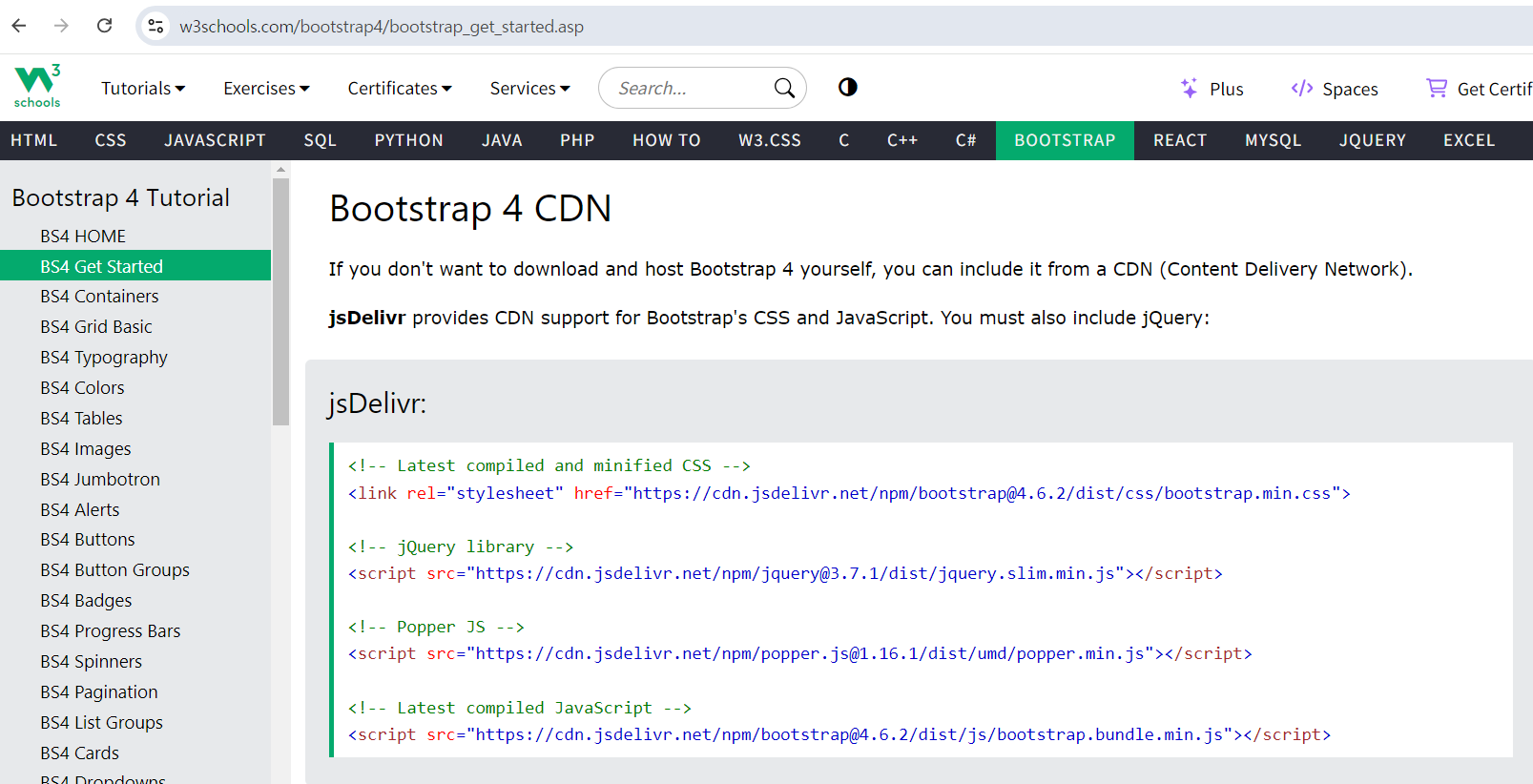This screenshot has width=1533, height=784.
Task: Click Get Certified link
Action: tap(1479, 88)
